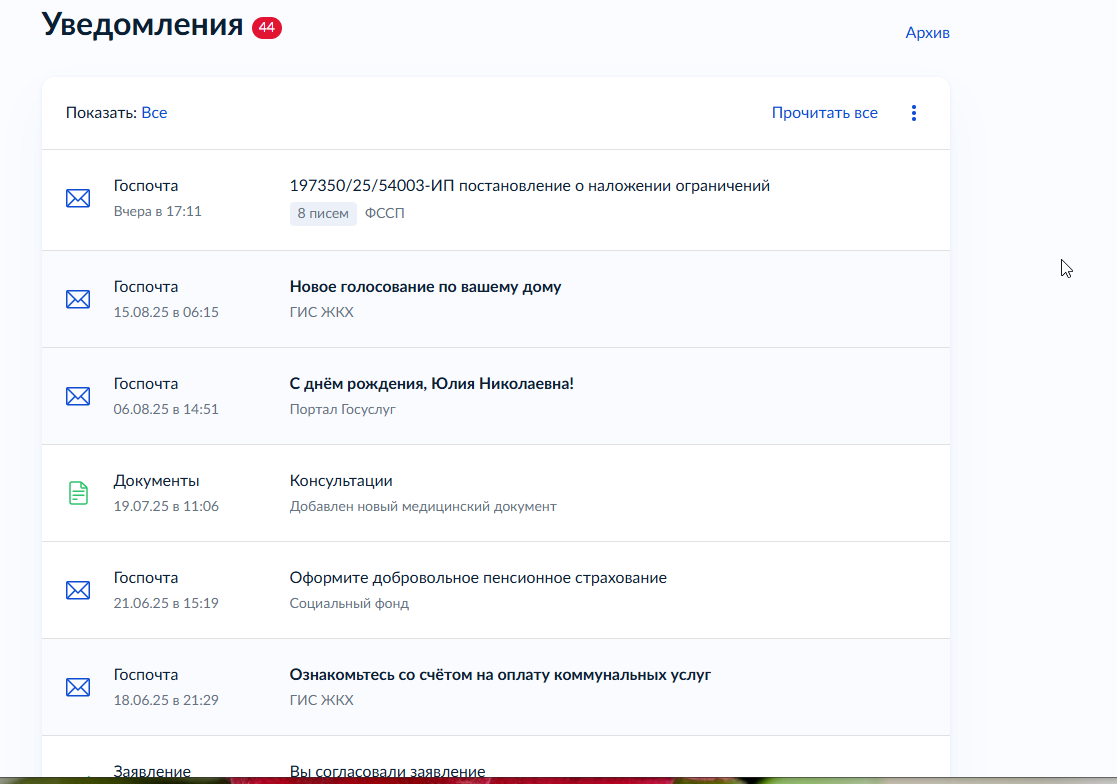
Task: Click the Документы category label
Action: [x=156, y=481]
